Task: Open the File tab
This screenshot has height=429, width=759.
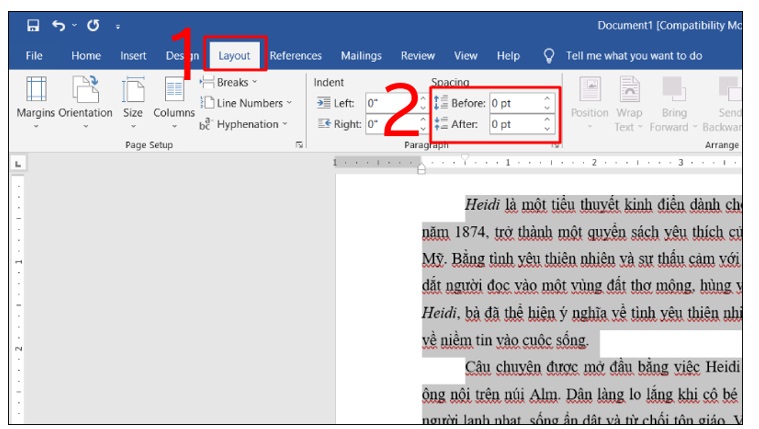Action: tap(34, 56)
